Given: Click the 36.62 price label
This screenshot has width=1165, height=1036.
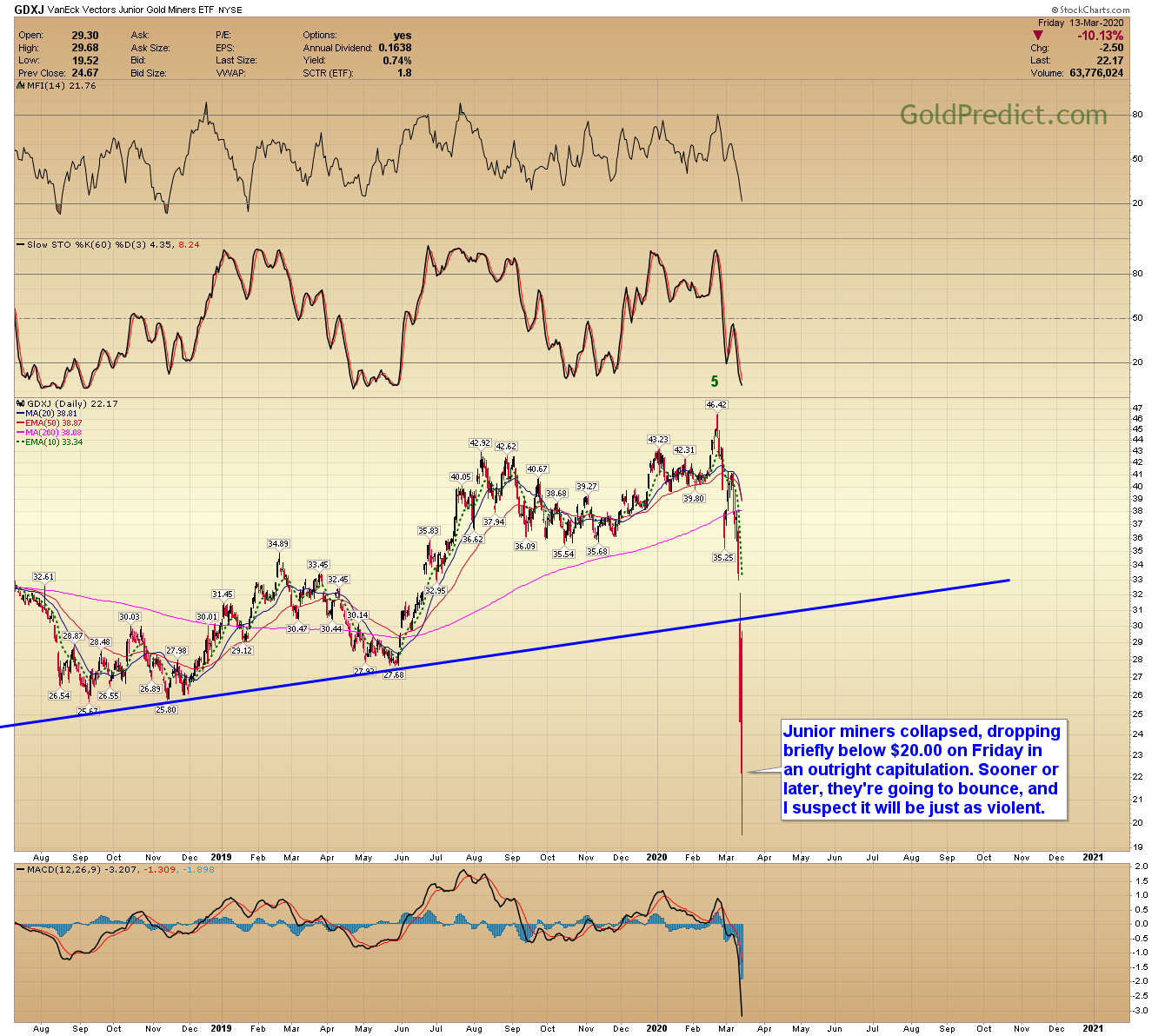Looking at the screenshot, I should 473,540.
